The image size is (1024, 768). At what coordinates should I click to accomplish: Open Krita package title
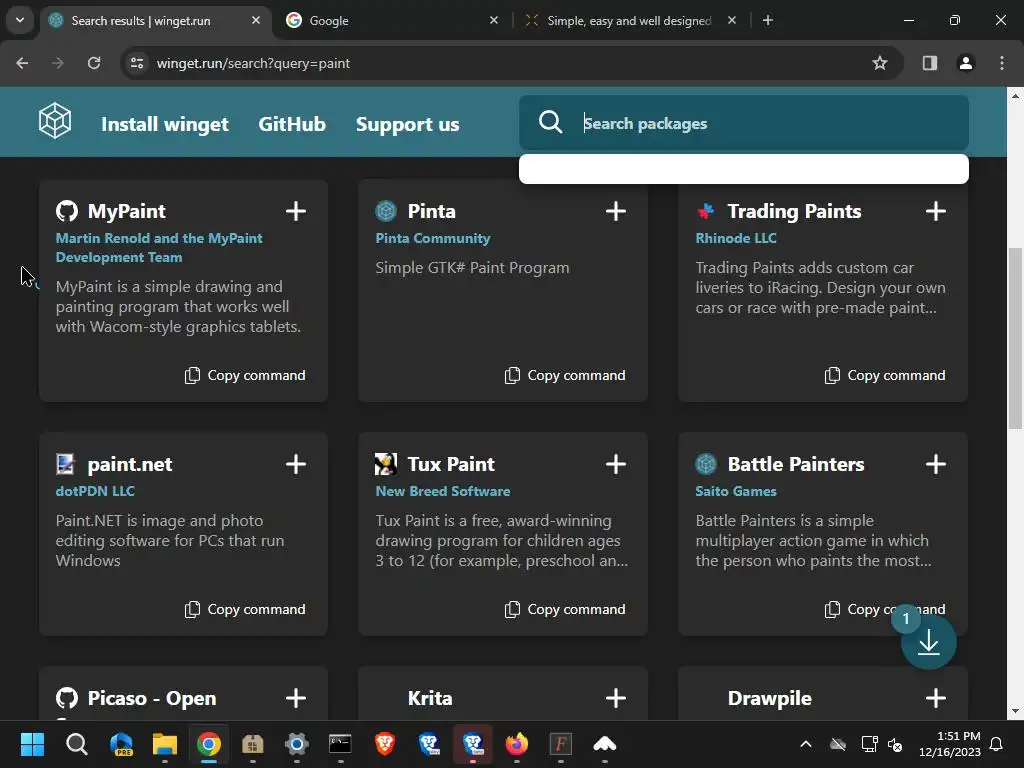(430, 698)
